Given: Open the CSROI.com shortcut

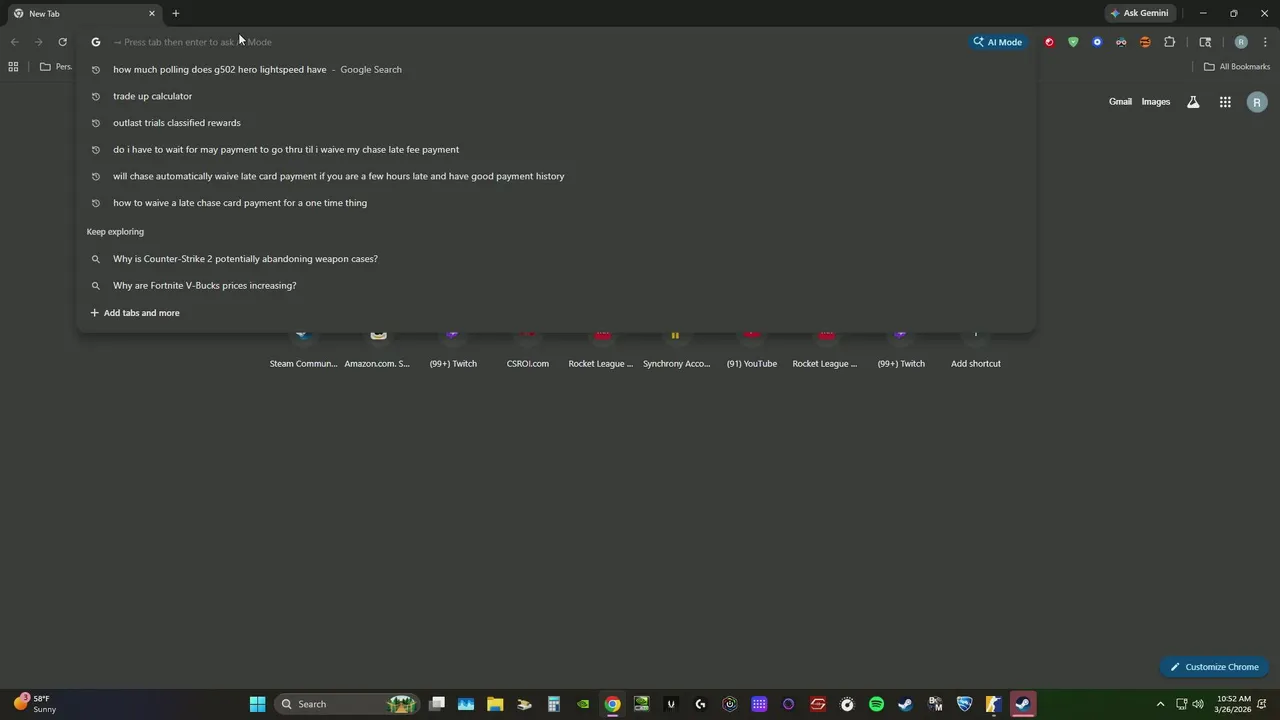Looking at the screenshot, I should (528, 348).
